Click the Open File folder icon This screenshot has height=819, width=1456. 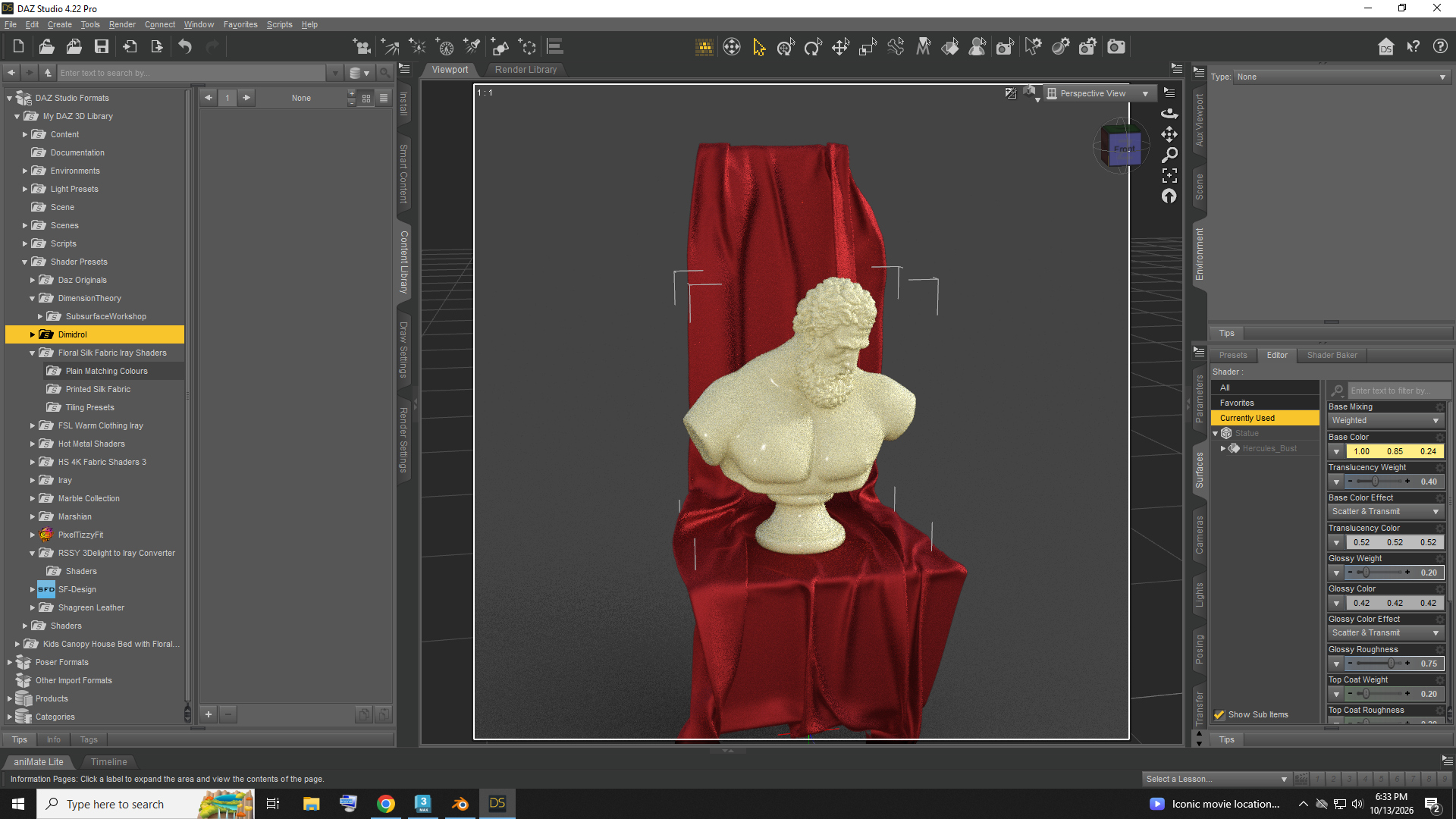point(46,47)
